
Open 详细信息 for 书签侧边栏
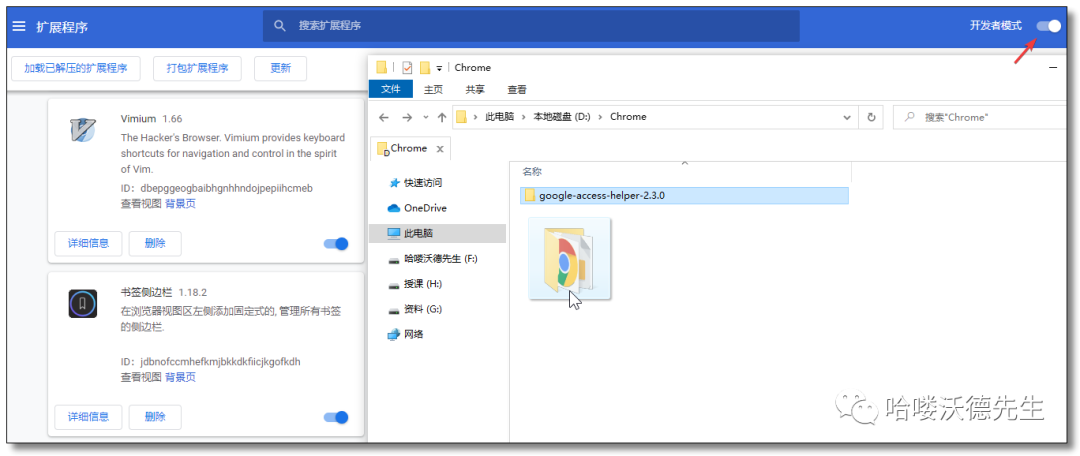[88, 417]
